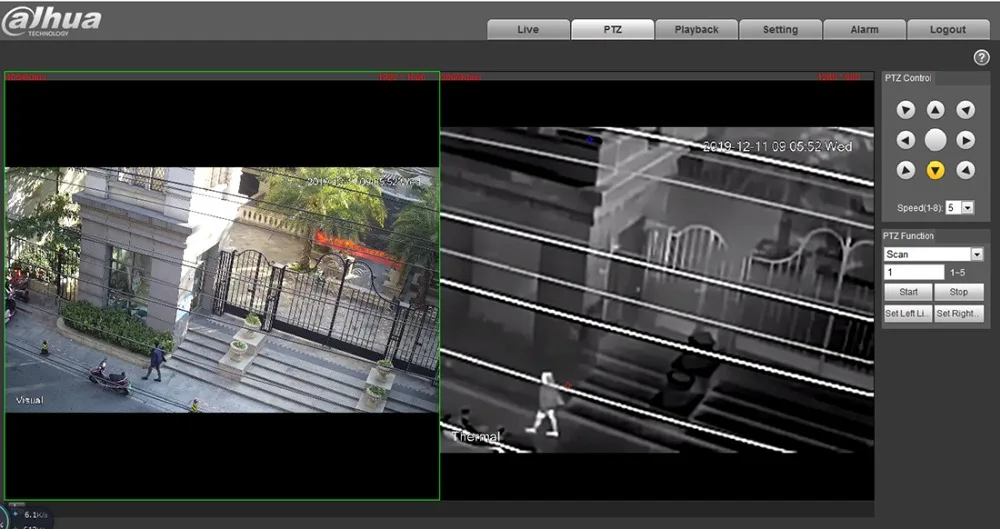1000x529 pixels.
Task: Click the Visual label in the left video
Action: coord(29,400)
